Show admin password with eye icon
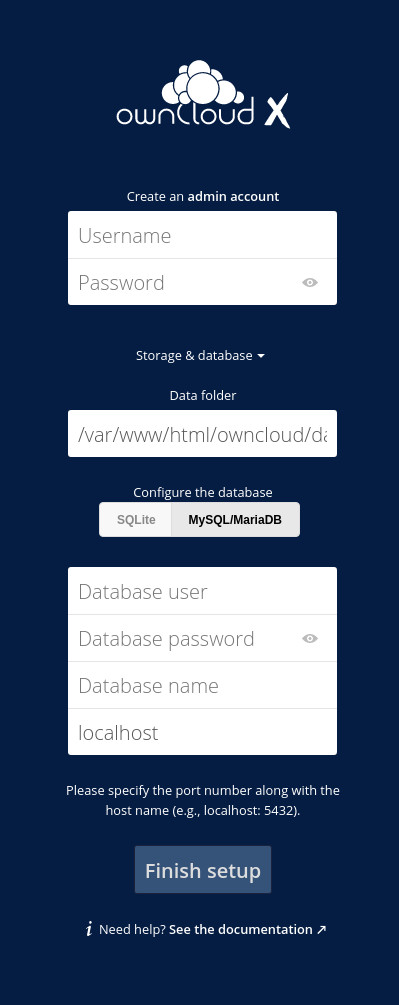 pos(310,283)
